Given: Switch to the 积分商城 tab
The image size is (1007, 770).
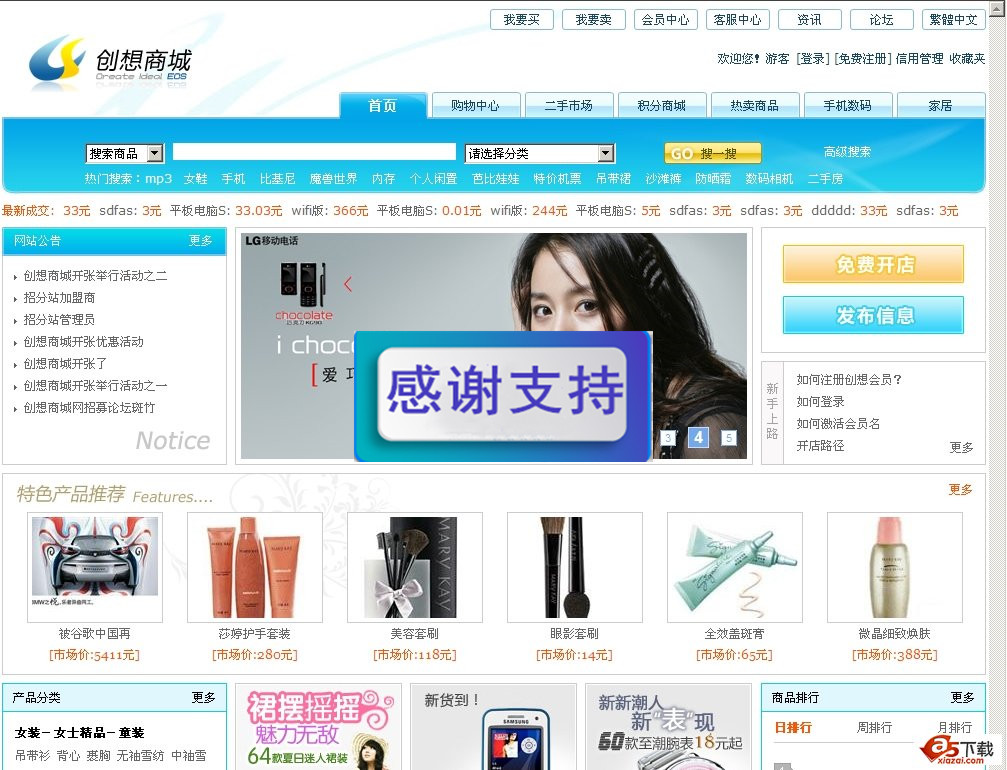Looking at the screenshot, I should [x=661, y=105].
